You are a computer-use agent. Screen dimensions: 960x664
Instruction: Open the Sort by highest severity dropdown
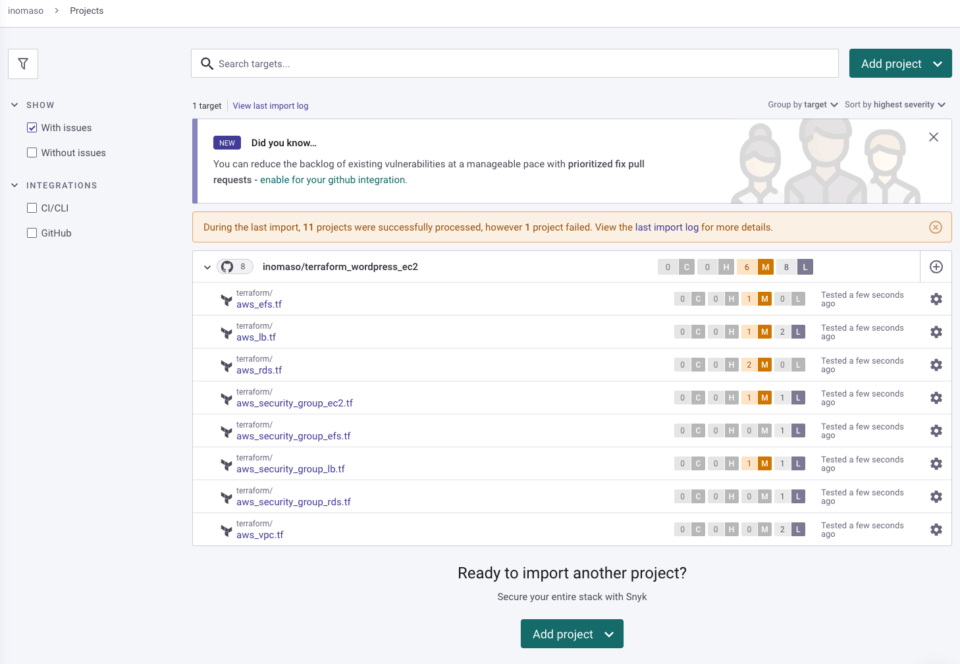(895, 104)
